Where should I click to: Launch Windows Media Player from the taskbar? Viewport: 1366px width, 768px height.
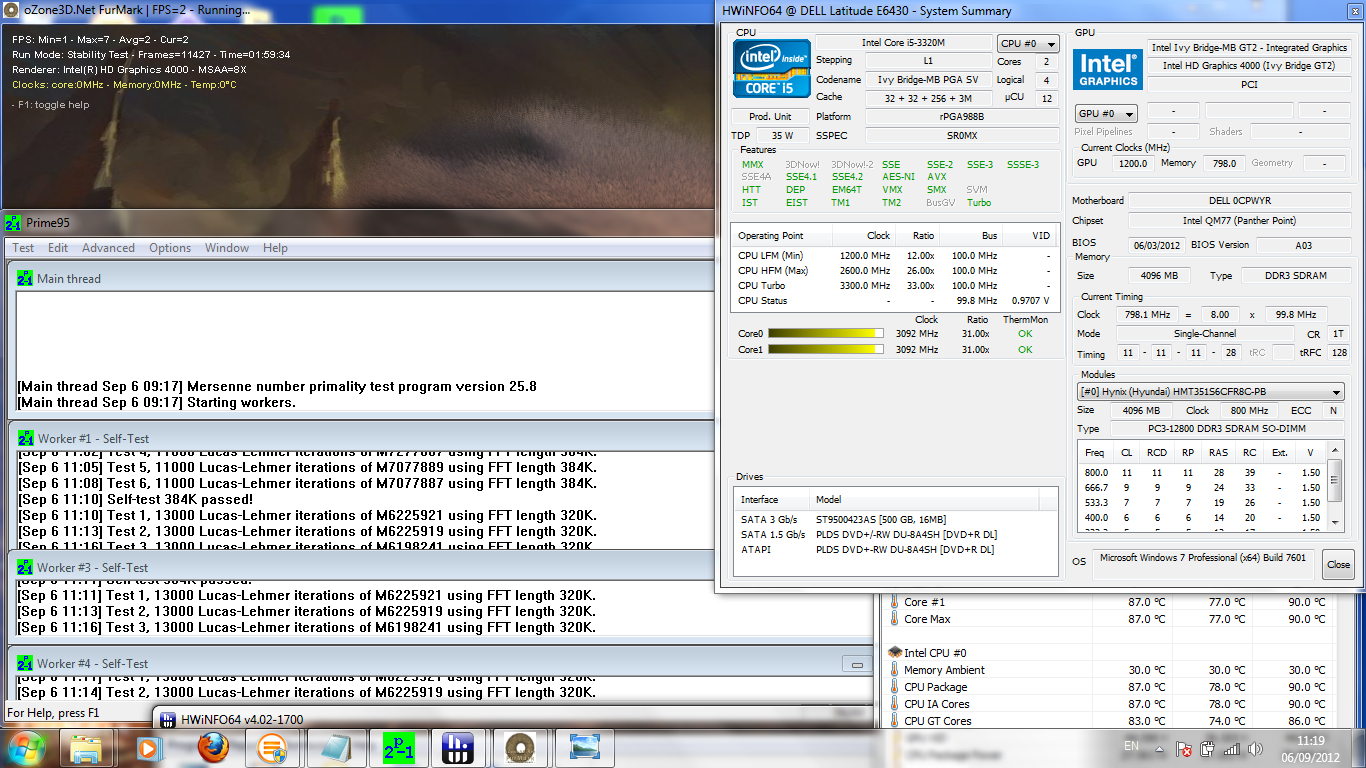(149, 748)
